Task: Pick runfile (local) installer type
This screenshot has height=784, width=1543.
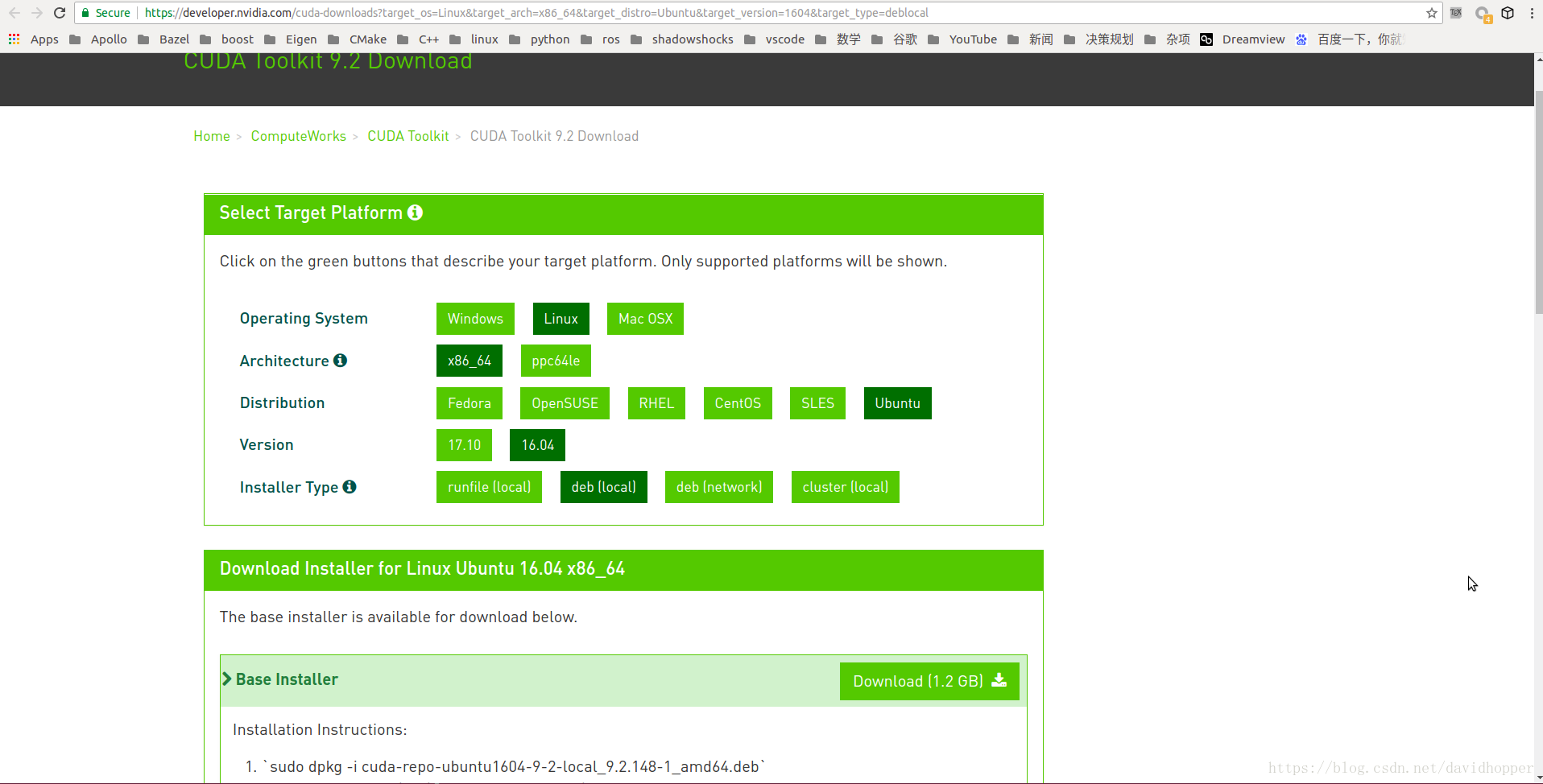Action: click(490, 487)
